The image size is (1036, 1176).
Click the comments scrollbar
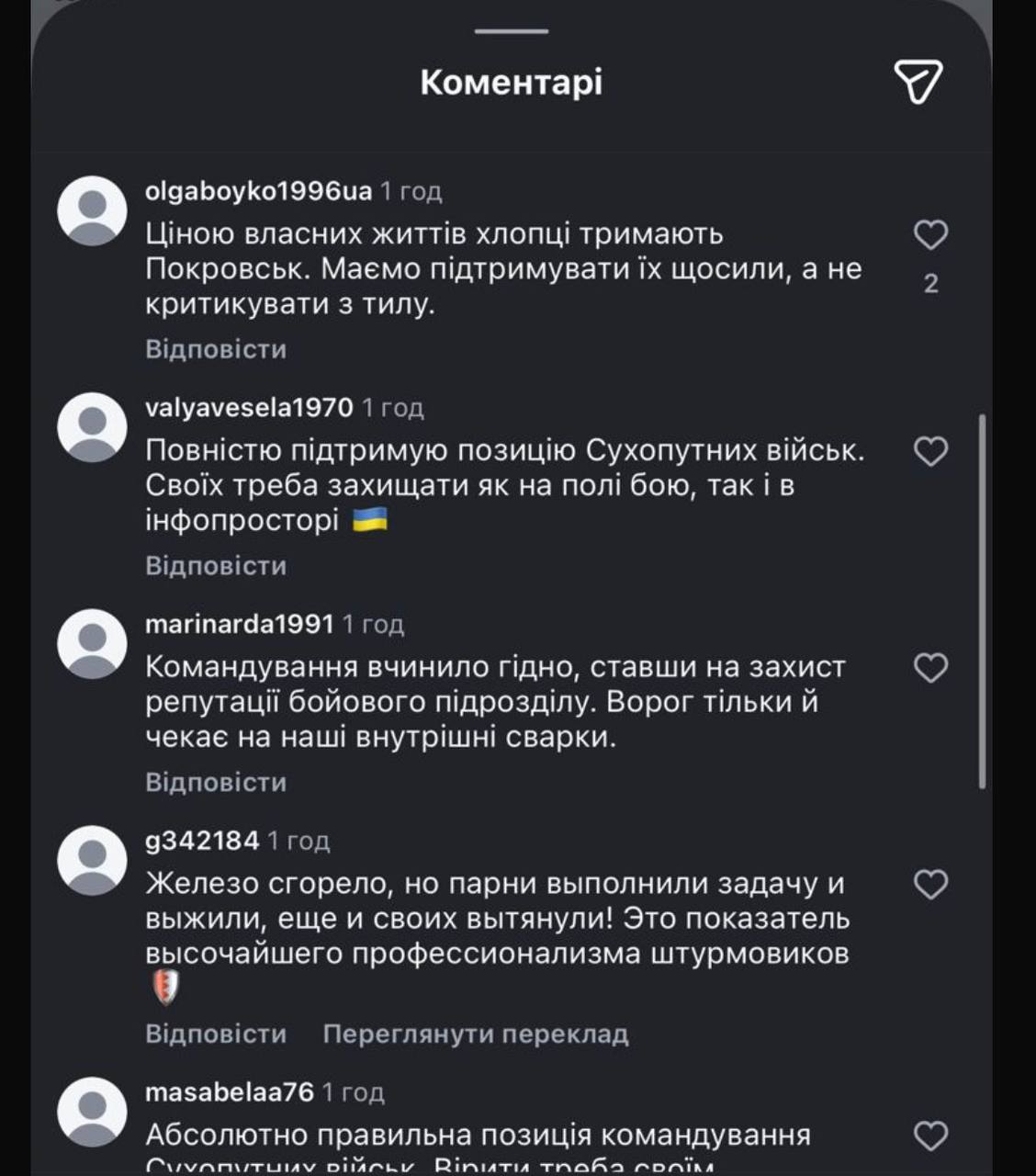(x=982, y=602)
